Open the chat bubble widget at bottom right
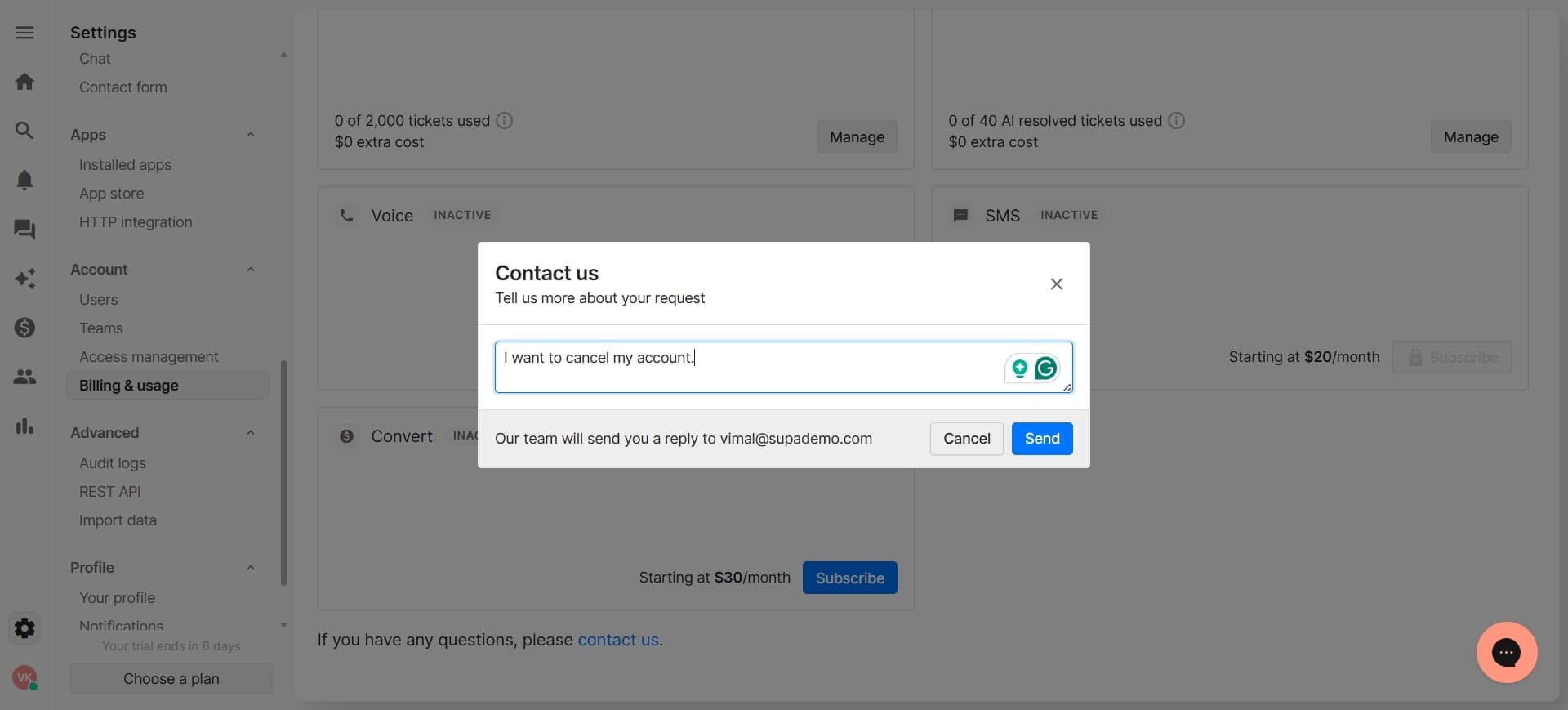Screen dimensions: 1568x710 tap(1507, 653)
